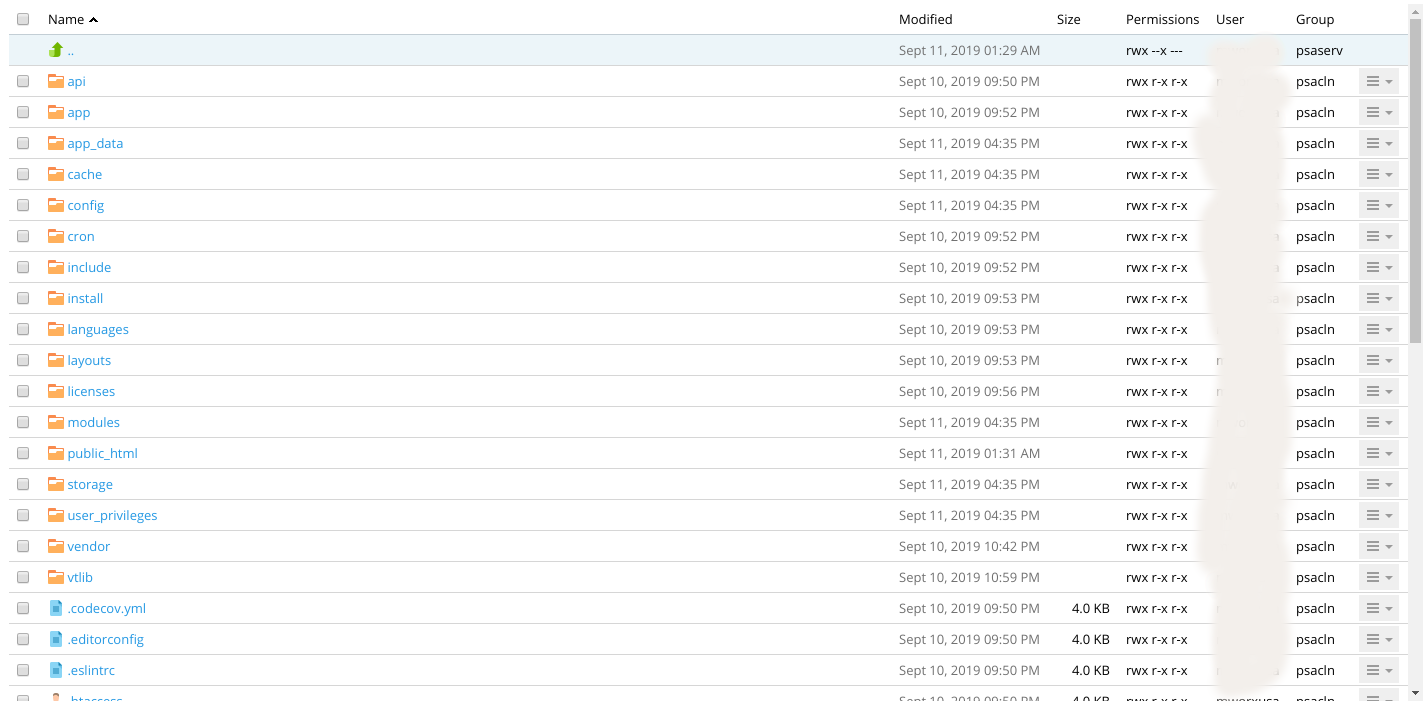Check the box for the modules folder
Screen dimensions: 1425x714
click(23, 422)
